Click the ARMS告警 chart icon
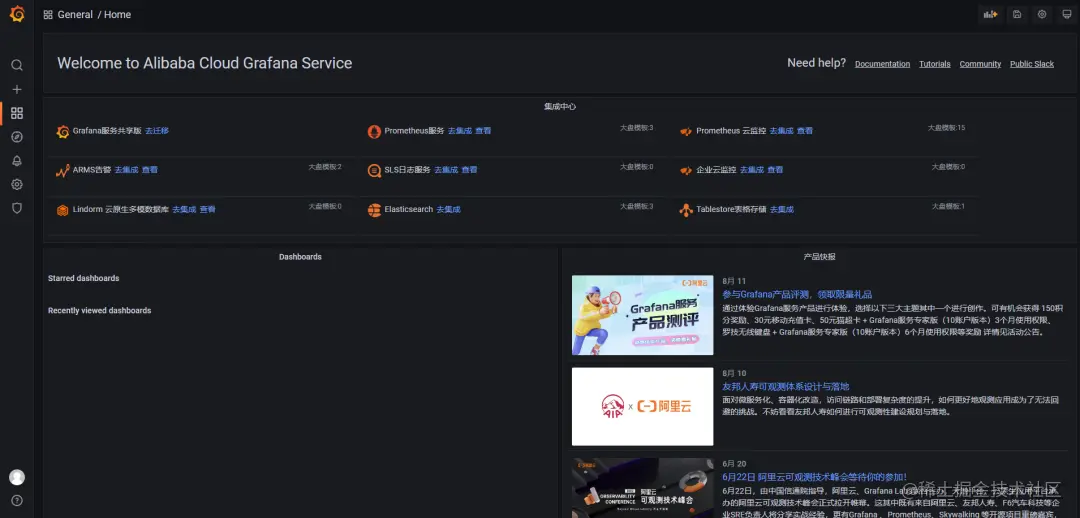 coord(63,171)
